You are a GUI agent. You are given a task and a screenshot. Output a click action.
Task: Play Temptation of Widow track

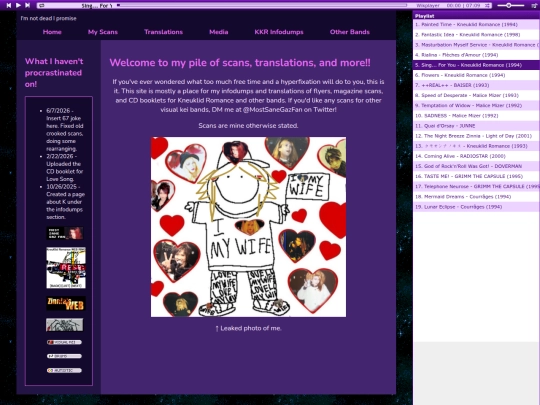[x=476, y=105]
